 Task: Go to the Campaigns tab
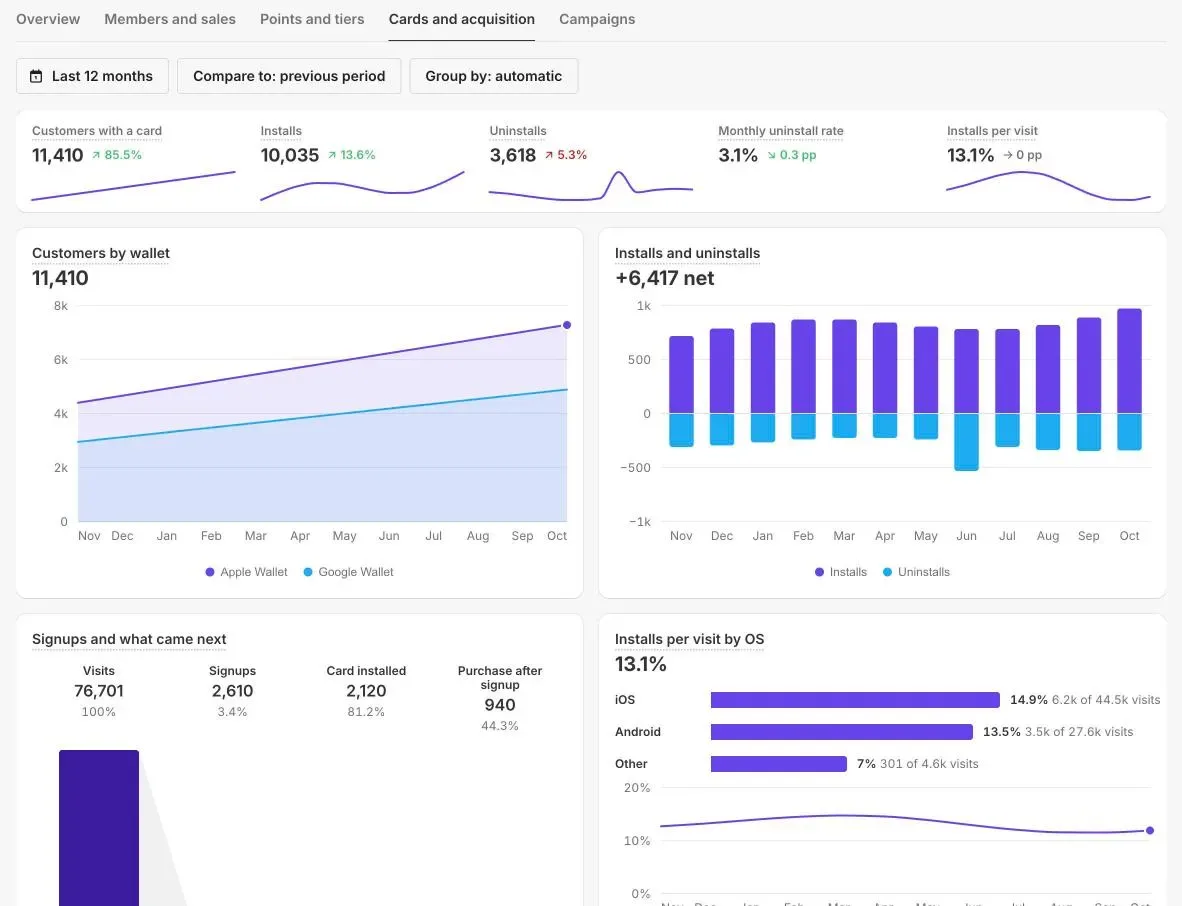pos(597,19)
